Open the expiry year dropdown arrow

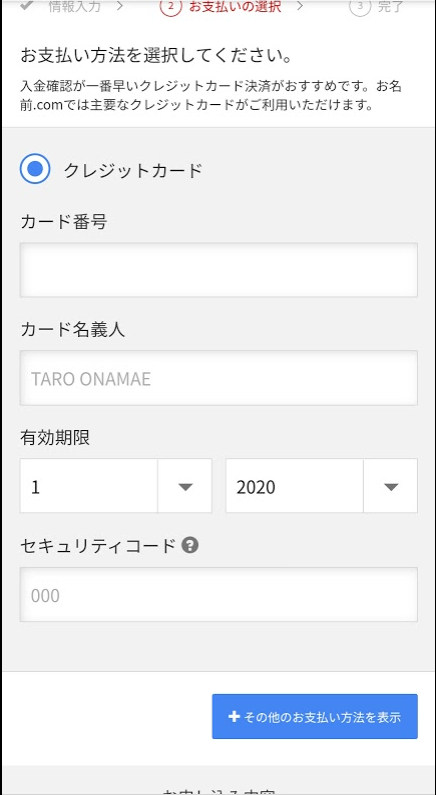click(390, 486)
